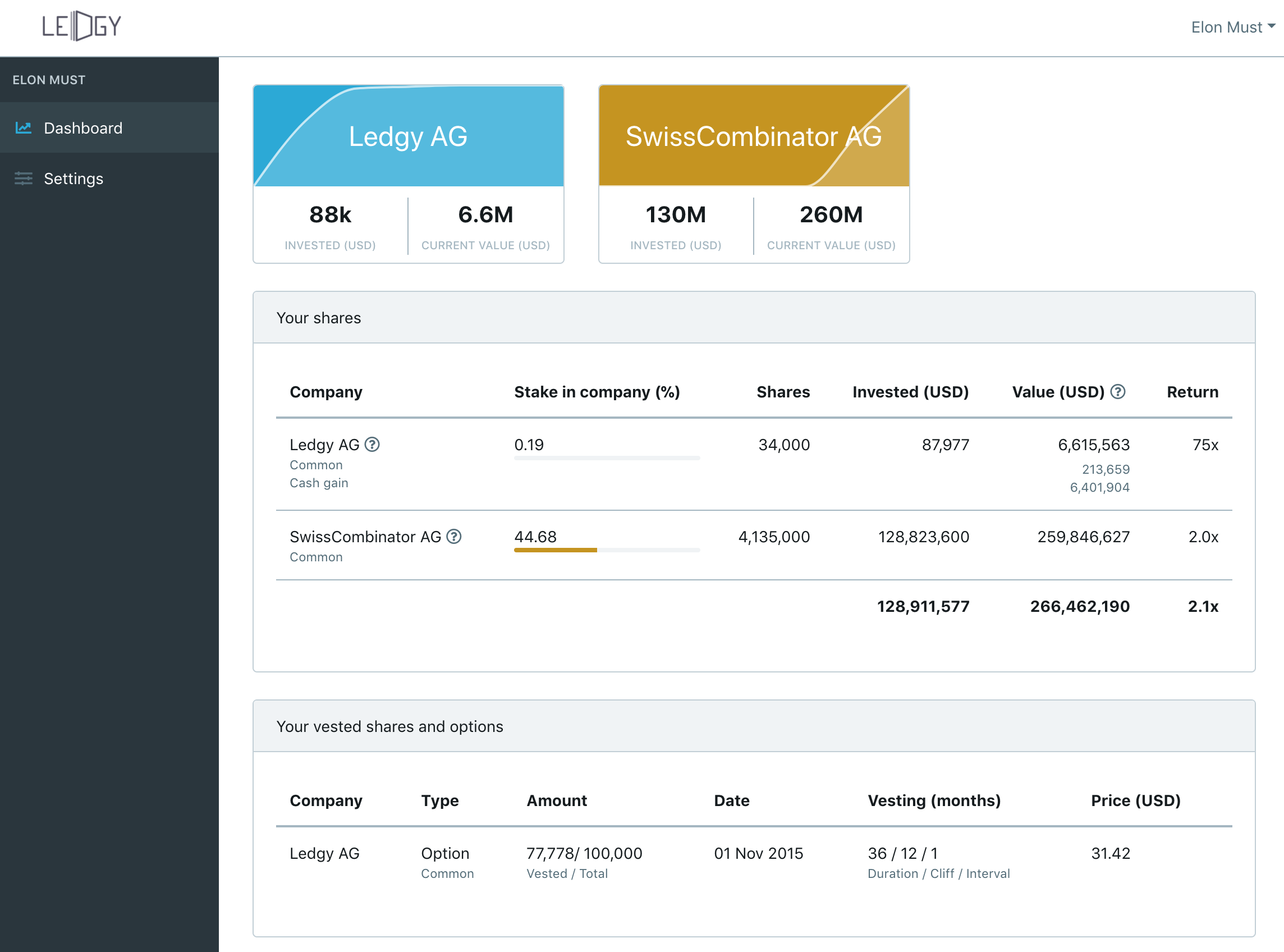Open the Ledgy AG company card
Image resolution: width=1284 pixels, height=952 pixels.
click(x=408, y=136)
